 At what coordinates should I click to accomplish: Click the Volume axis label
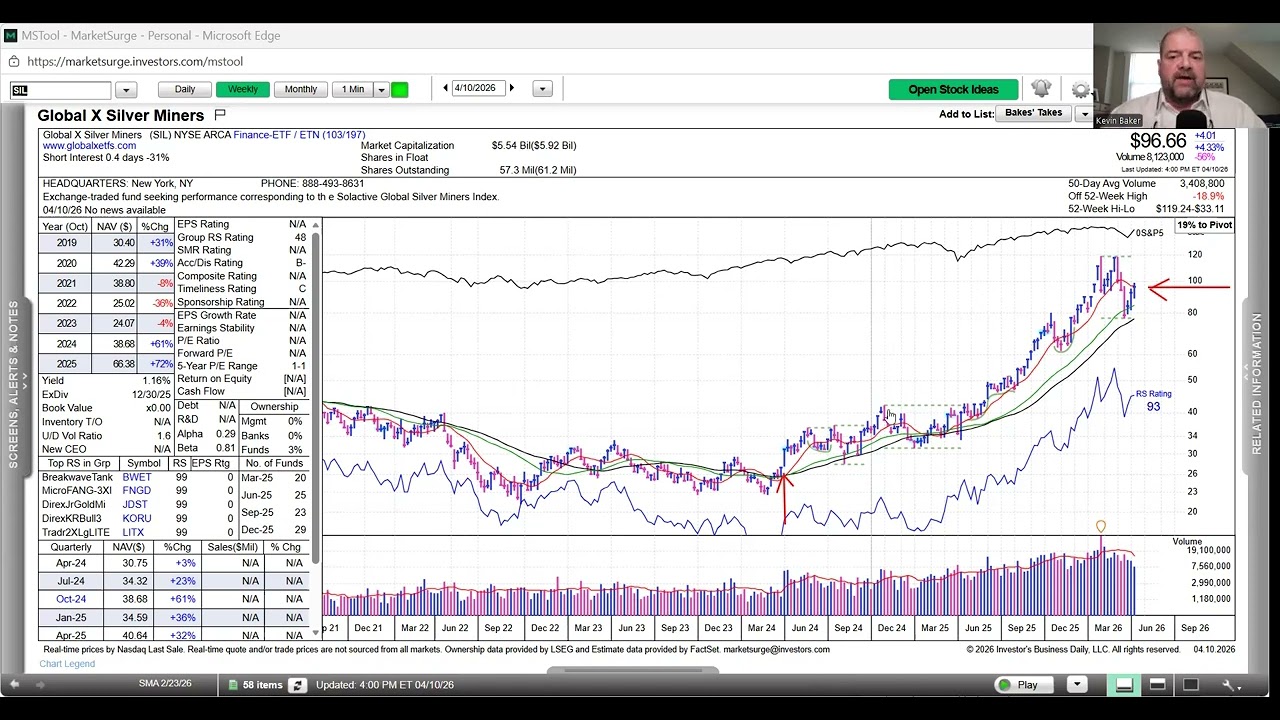(1187, 542)
